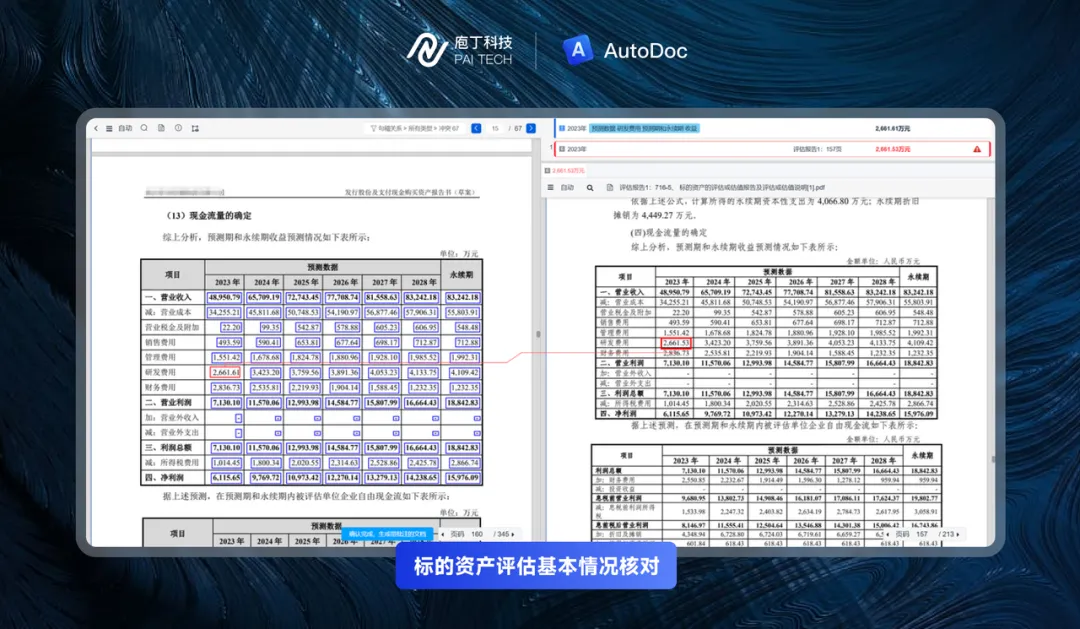Viewport: 1080px width, 629px height.
Task: Click the 3,423.20 cell in left table
Action: pyautogui.click(x=265, y=372)
